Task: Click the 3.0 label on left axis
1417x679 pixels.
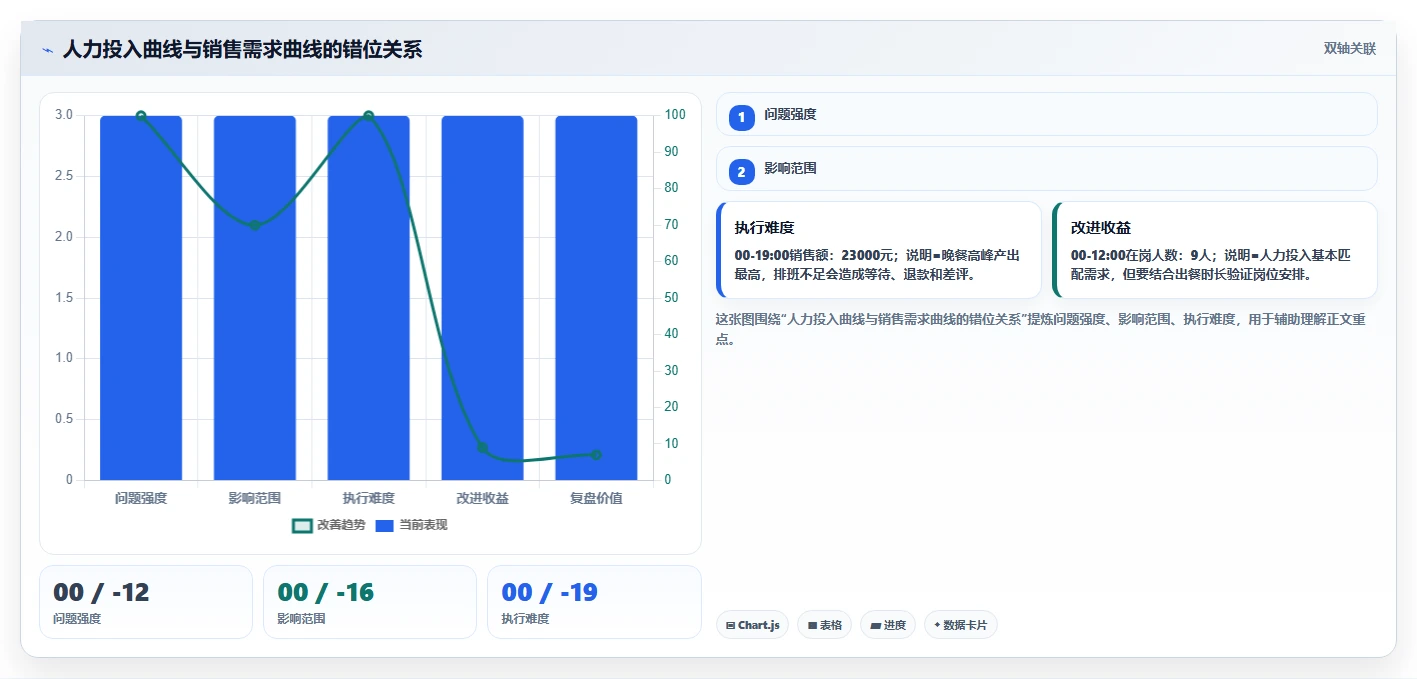Action: [x=64, y=115]
